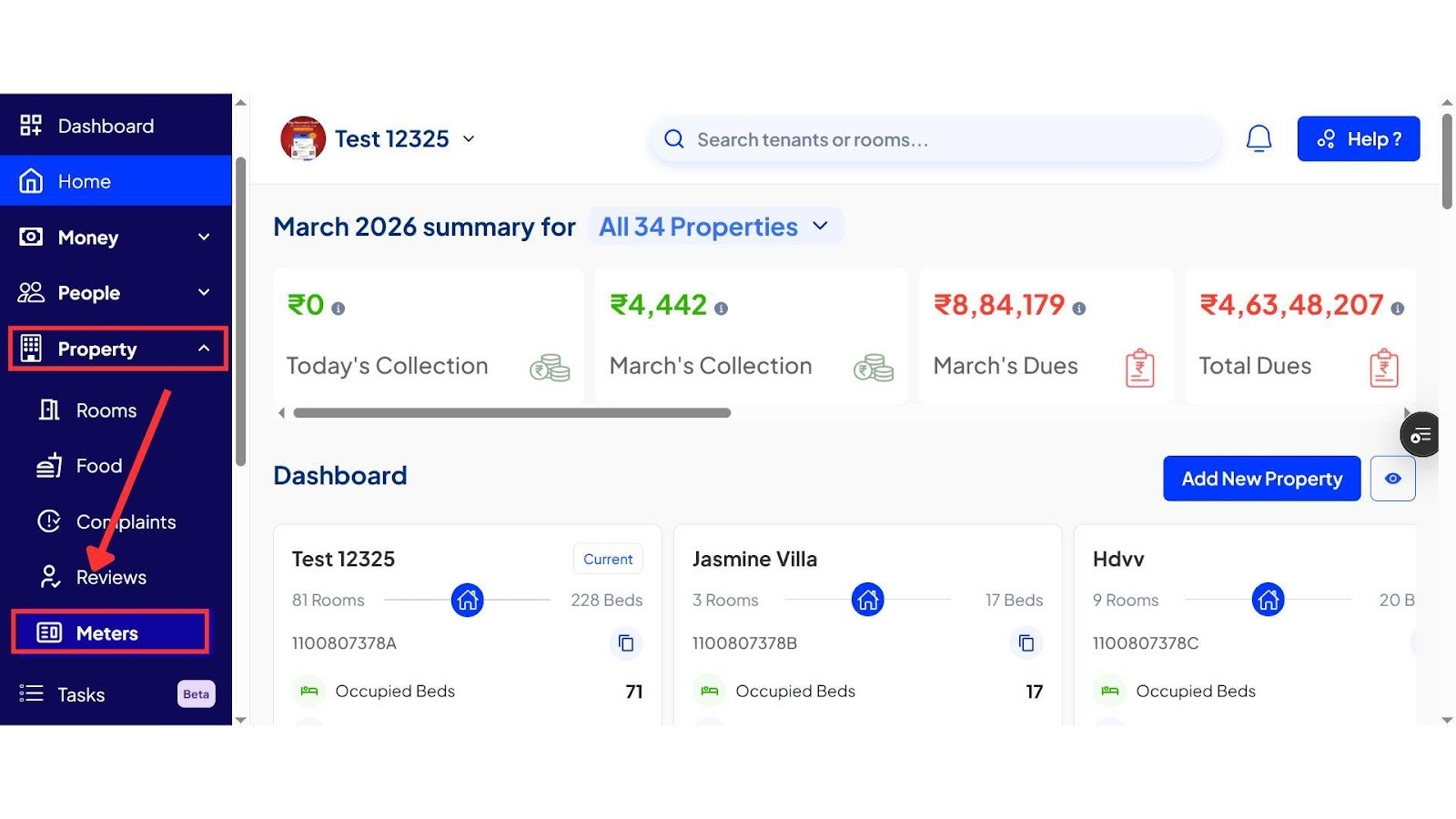Open Meters in the sidebar
Viewport: 1456px width, 819px height.
tap(109, 633)
